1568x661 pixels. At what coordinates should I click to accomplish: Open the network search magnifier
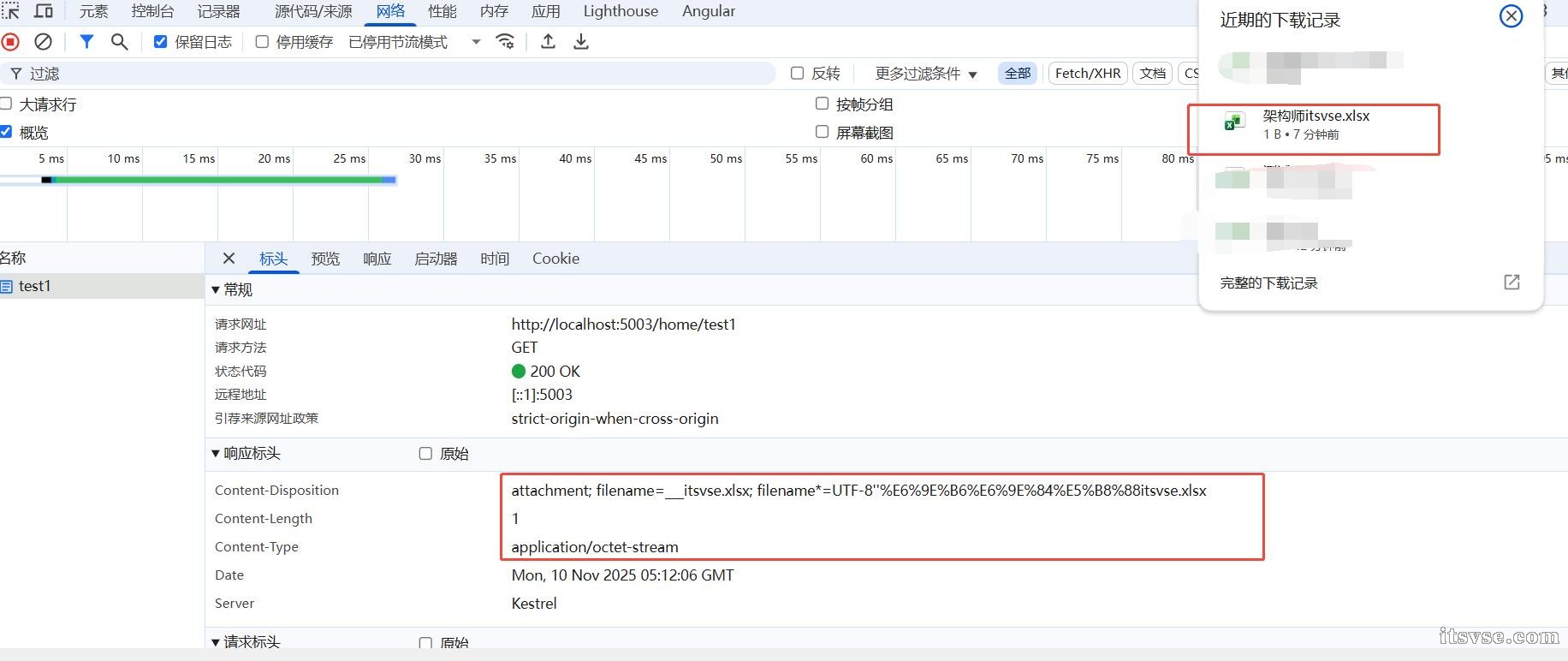pos(120,41)
